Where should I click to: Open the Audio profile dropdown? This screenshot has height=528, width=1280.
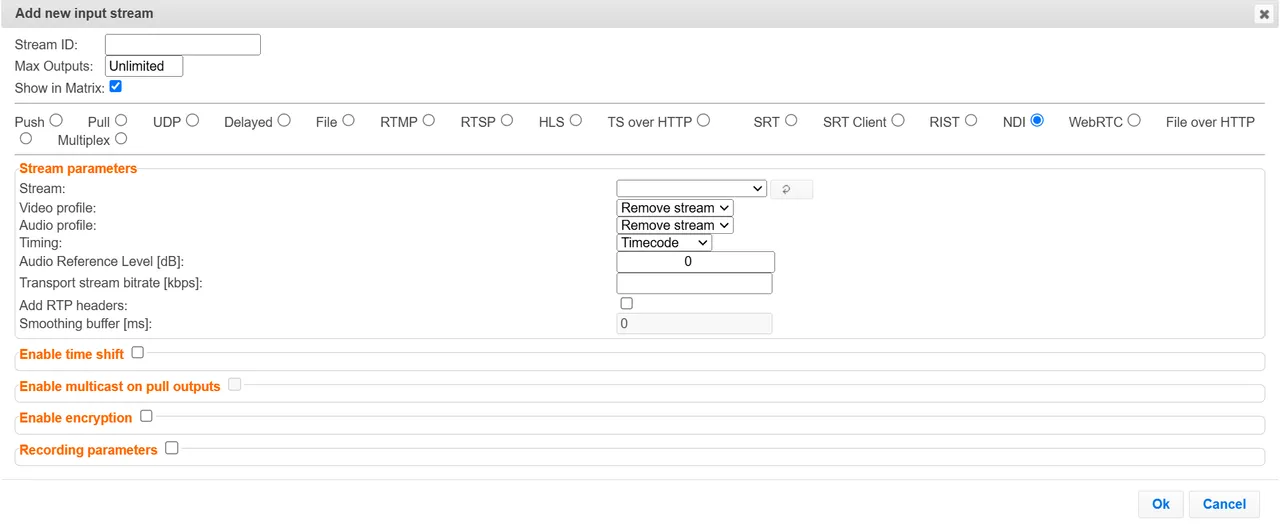[x=675, y=225]
